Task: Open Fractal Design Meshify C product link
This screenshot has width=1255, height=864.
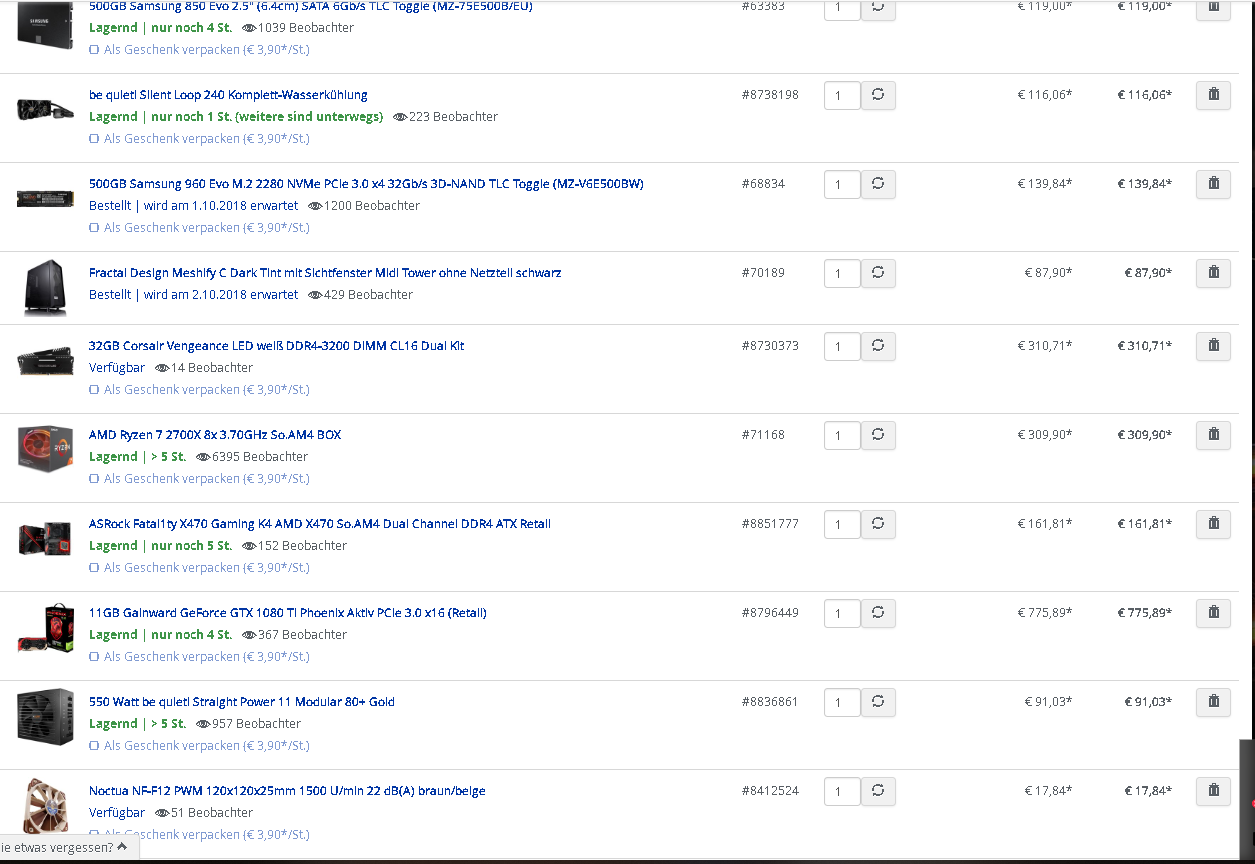Action: pos(325,273)
